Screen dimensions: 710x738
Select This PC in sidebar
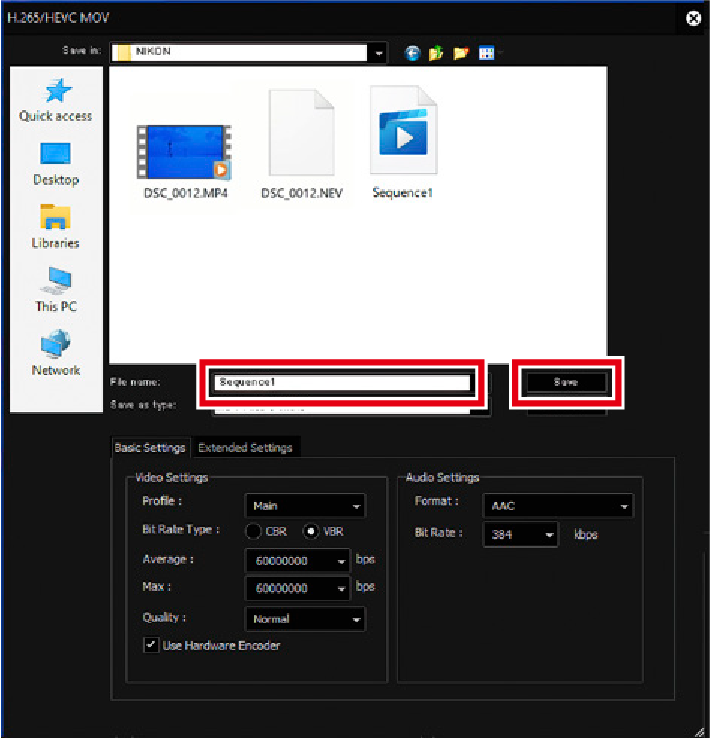coord(55,281)
